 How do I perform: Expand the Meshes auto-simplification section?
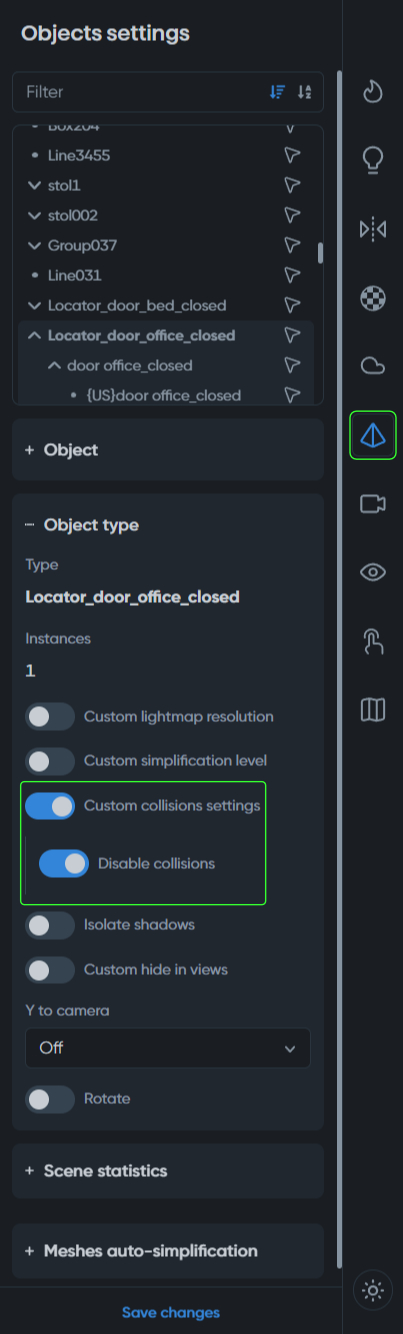[x=168, y=1251]
